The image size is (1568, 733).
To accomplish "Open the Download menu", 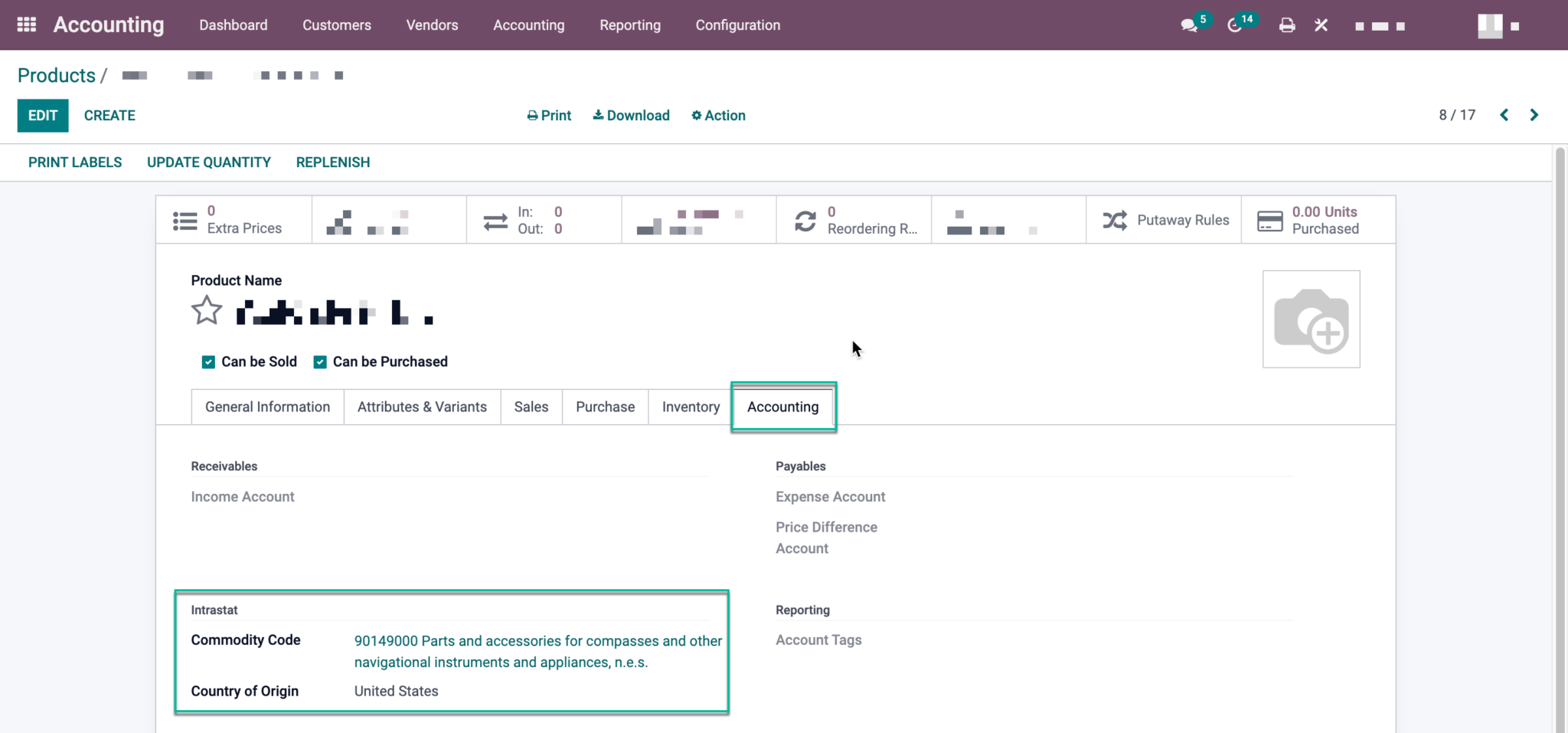I will tap(631, 115).
